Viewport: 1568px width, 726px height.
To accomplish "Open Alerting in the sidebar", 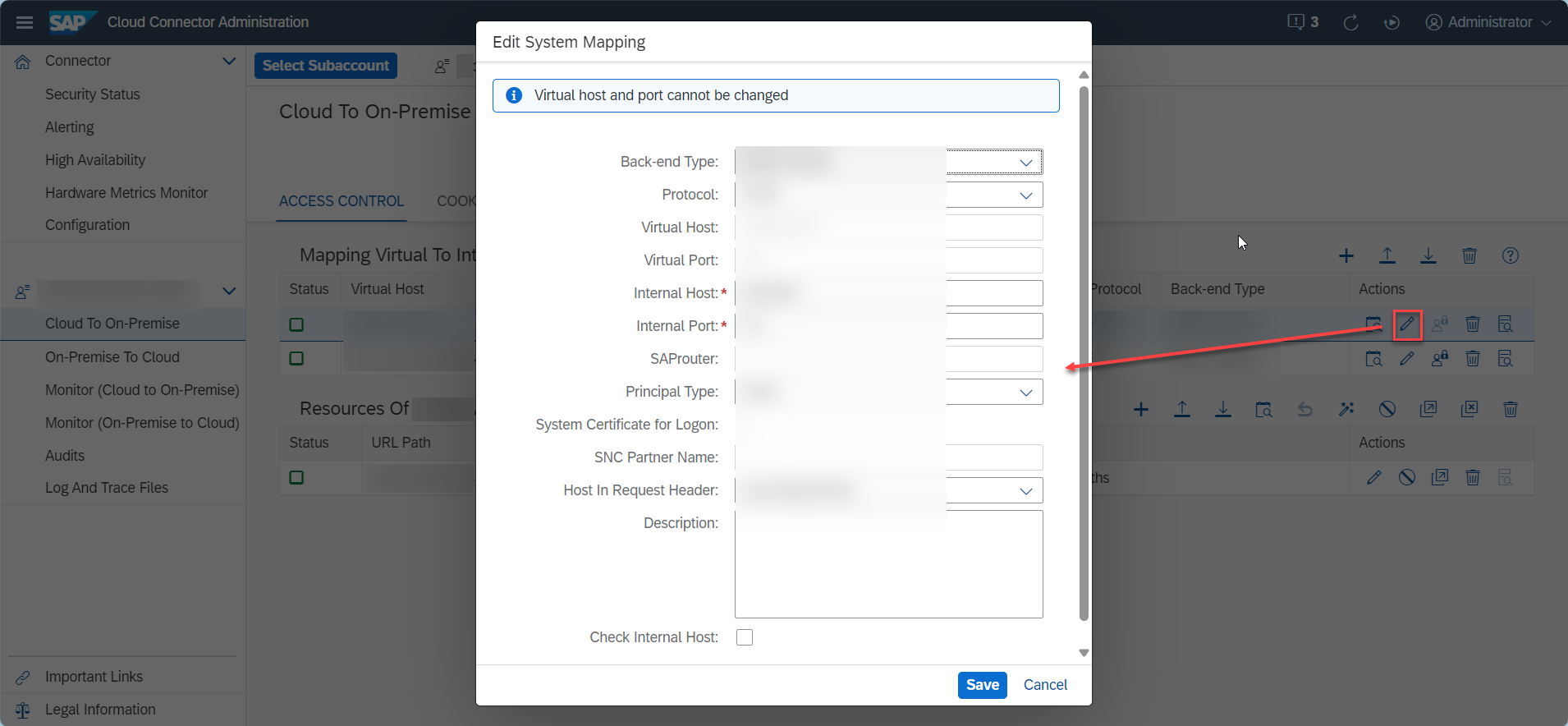I will (70, 127).
